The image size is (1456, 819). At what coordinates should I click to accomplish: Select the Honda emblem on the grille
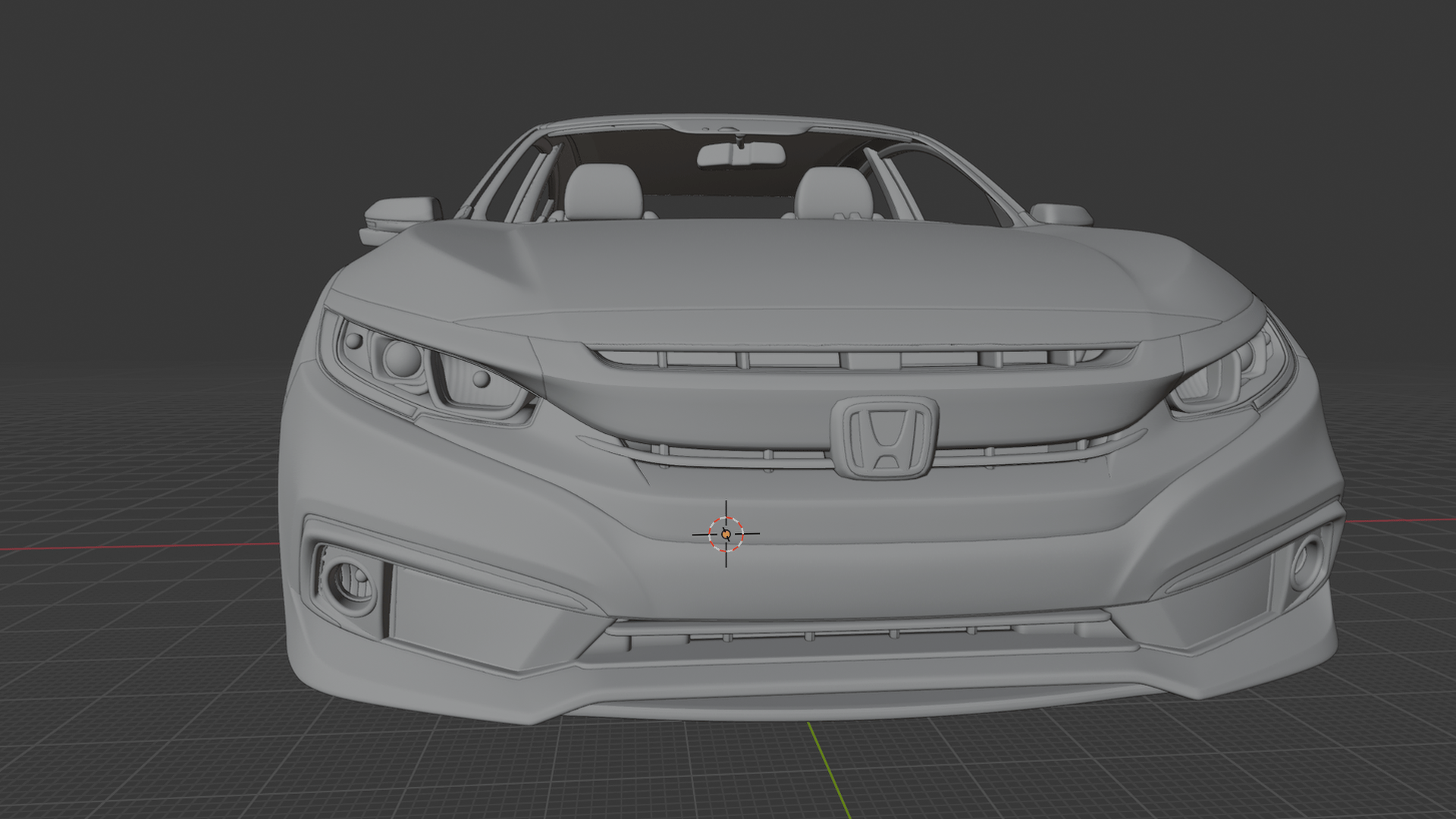885,438
